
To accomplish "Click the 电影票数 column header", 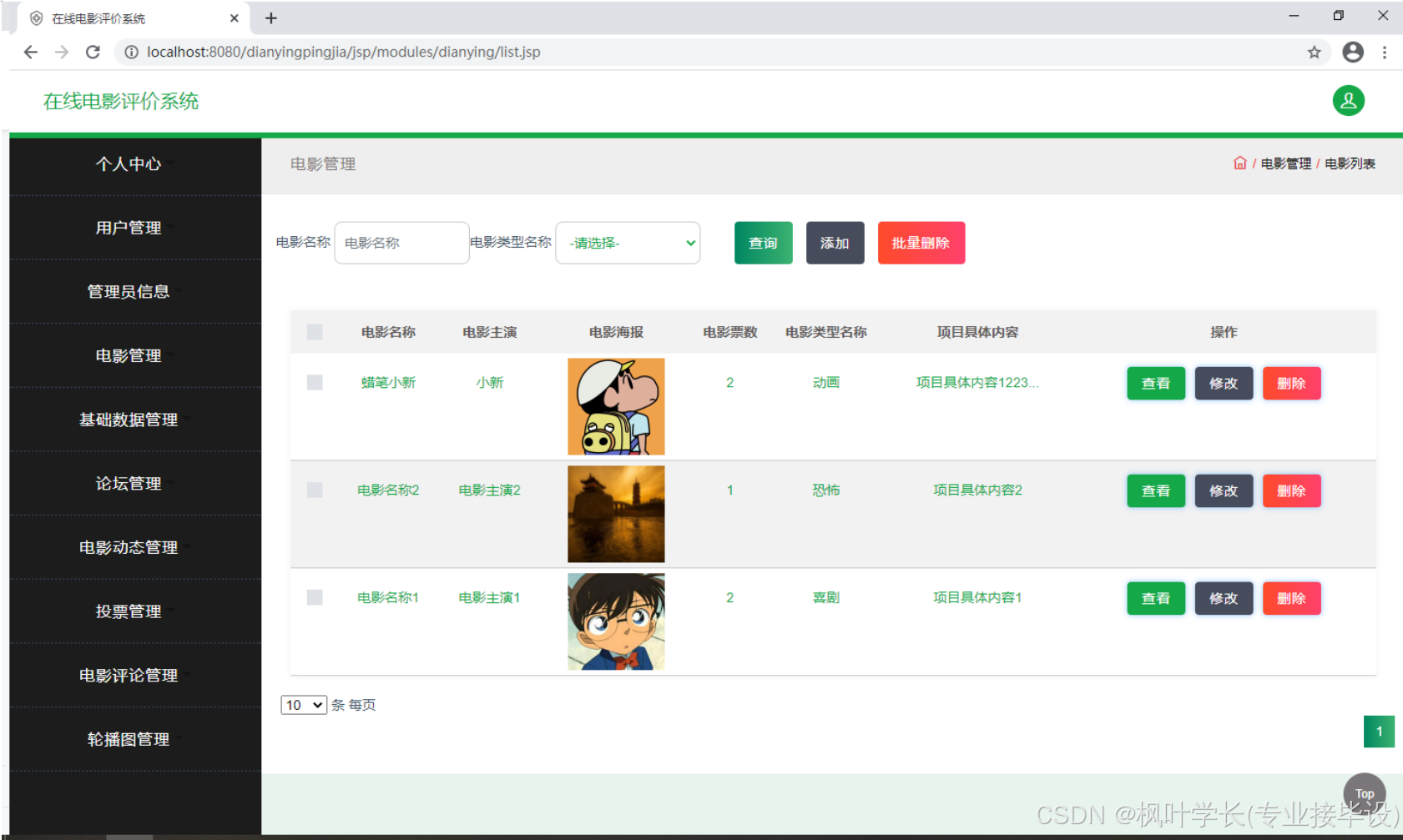I will coord(729,332).
